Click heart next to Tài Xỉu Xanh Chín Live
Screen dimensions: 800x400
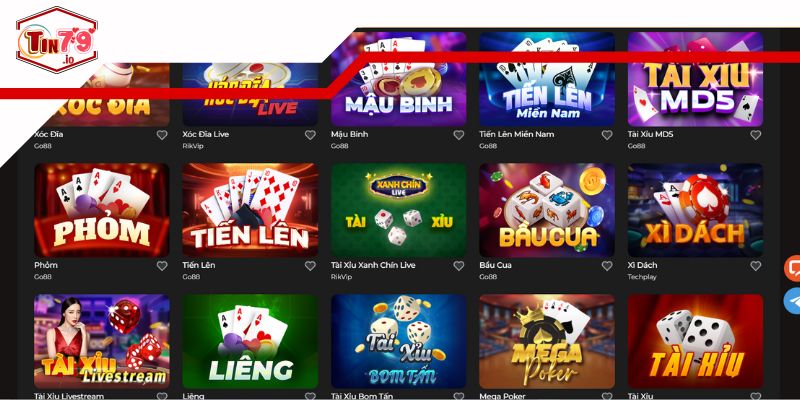[459, 266]
